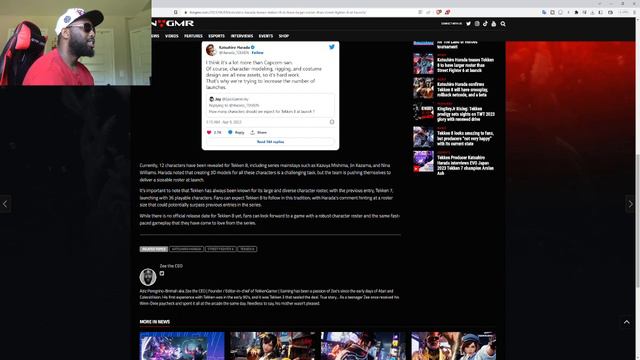
Task: Select the Street Fighter 6 topic tag
Action: (220, 249)
